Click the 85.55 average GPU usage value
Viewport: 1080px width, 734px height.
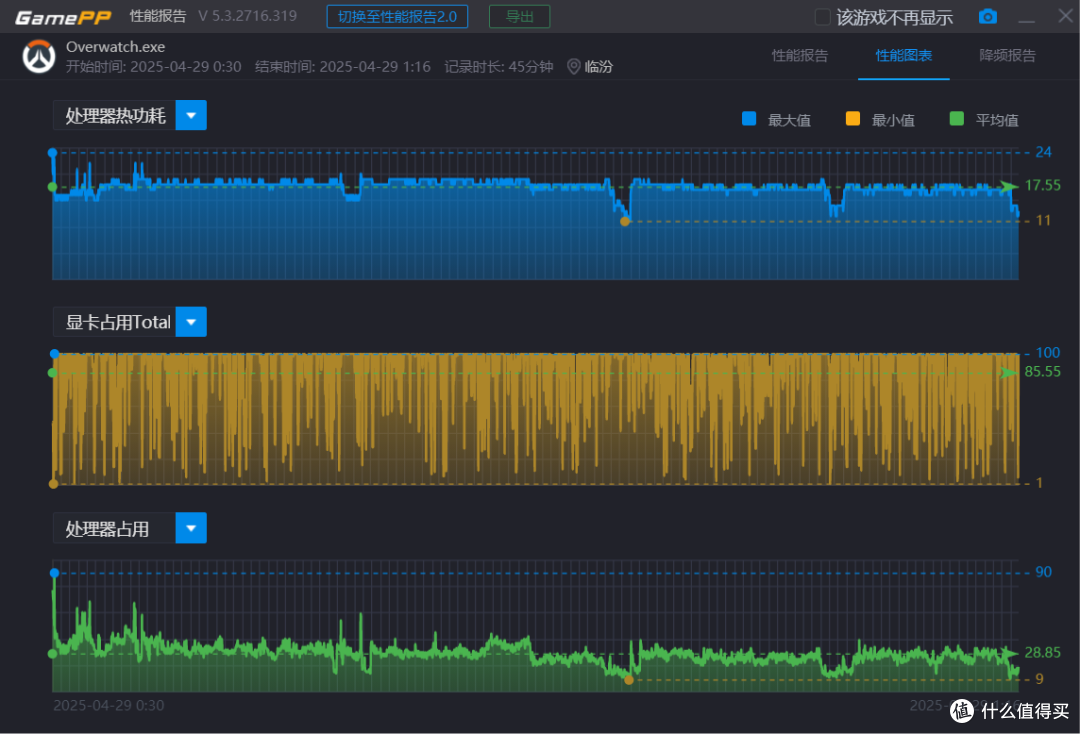tap(1043, 372)
